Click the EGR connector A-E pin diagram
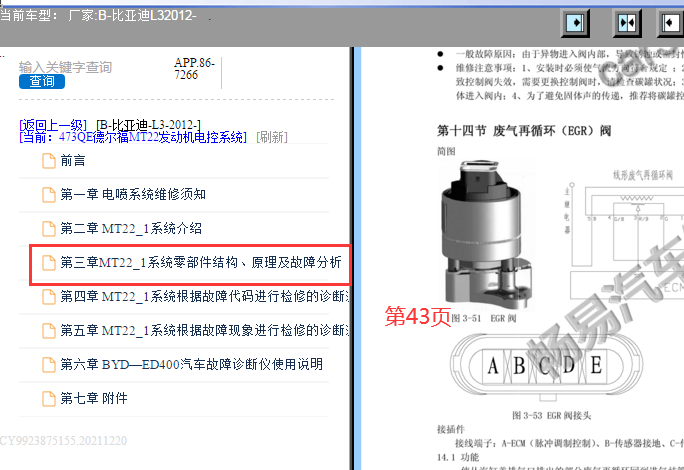 pyautogui.click(x=546, y=366)
